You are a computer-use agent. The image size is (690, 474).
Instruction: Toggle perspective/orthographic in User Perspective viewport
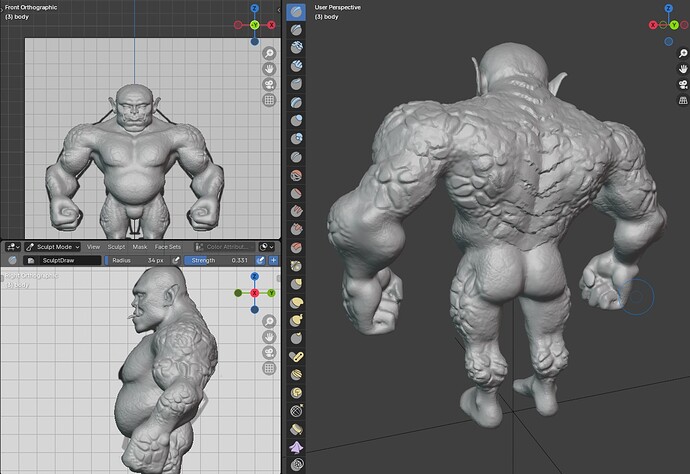click(683, 100)
